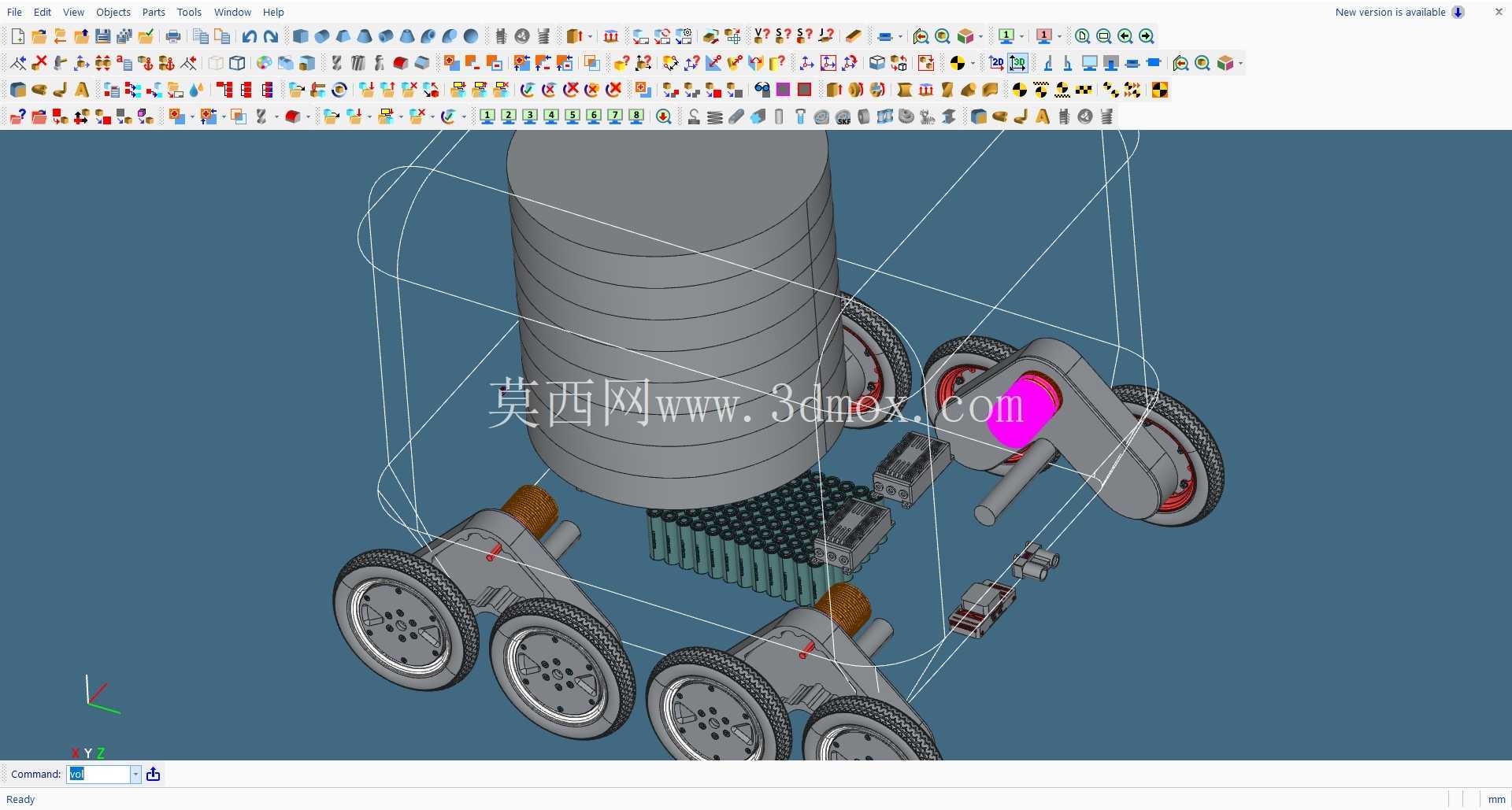Viewport: 1512px width, 810px height.
Task: Click the SKF bearing part icon
Action: (x=843, y=117)
